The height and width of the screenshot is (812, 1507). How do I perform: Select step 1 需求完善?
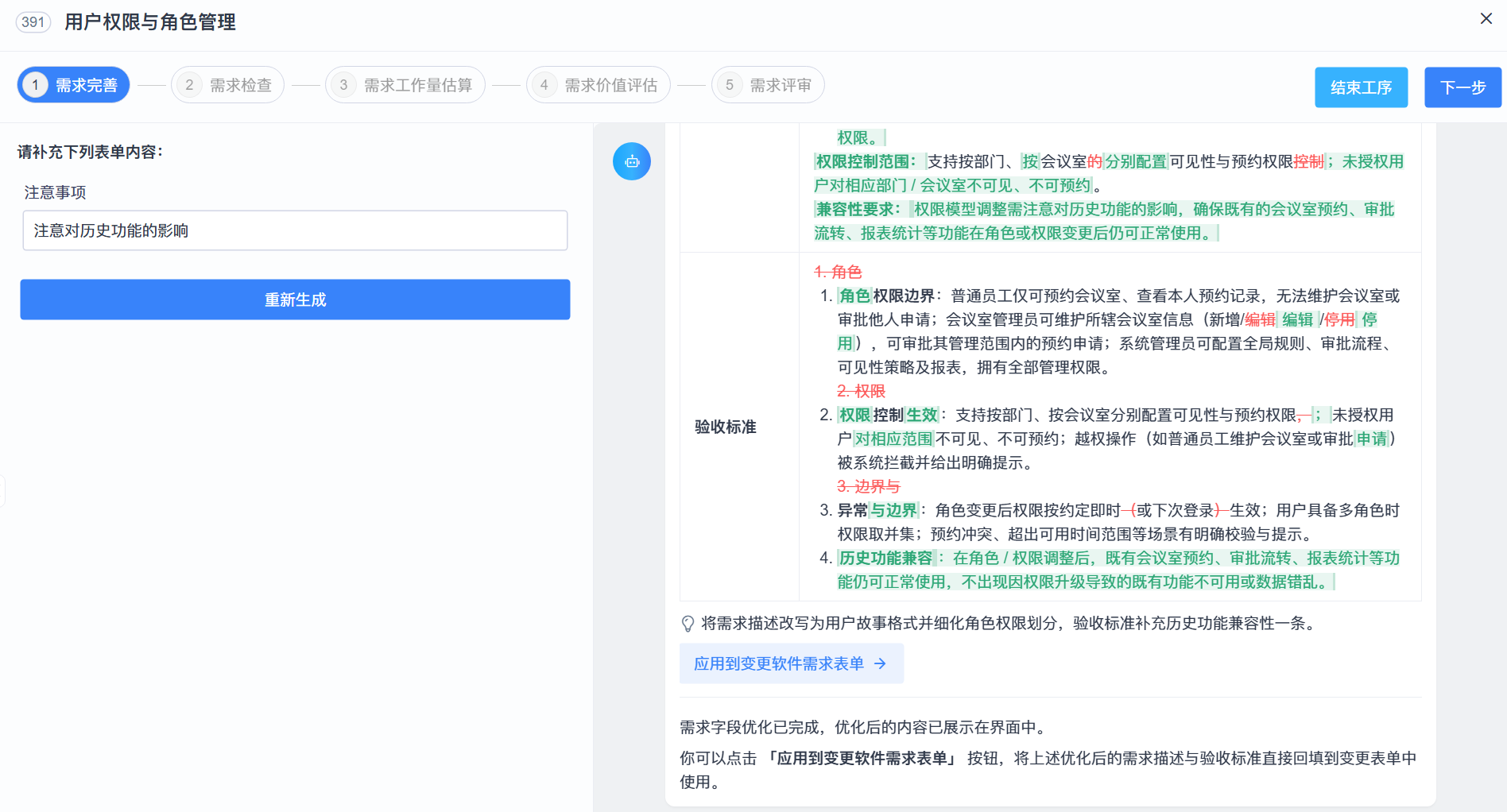tap(73, 85)
